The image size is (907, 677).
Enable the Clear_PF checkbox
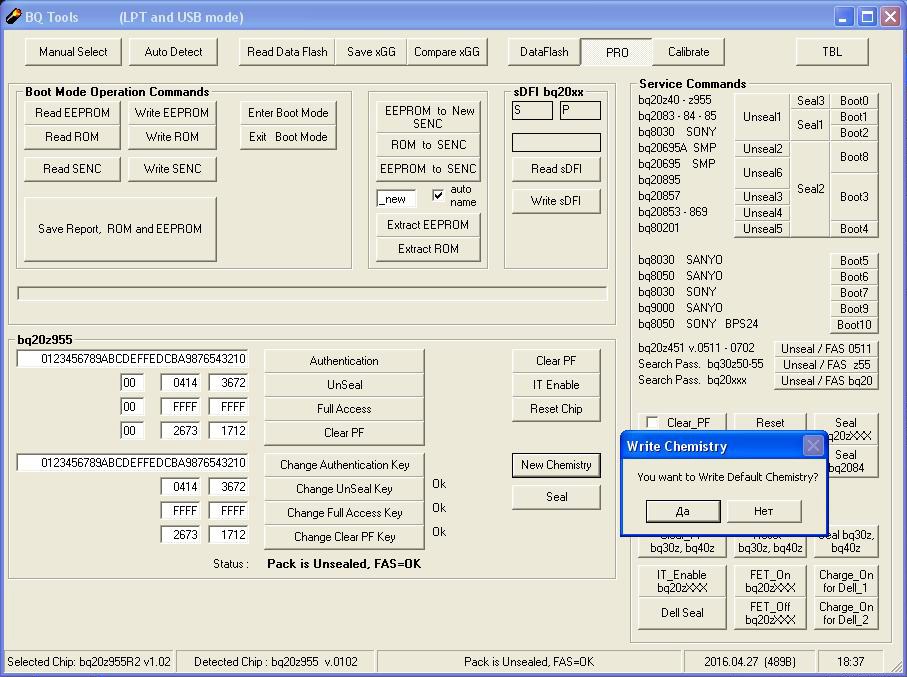(652, 422)
